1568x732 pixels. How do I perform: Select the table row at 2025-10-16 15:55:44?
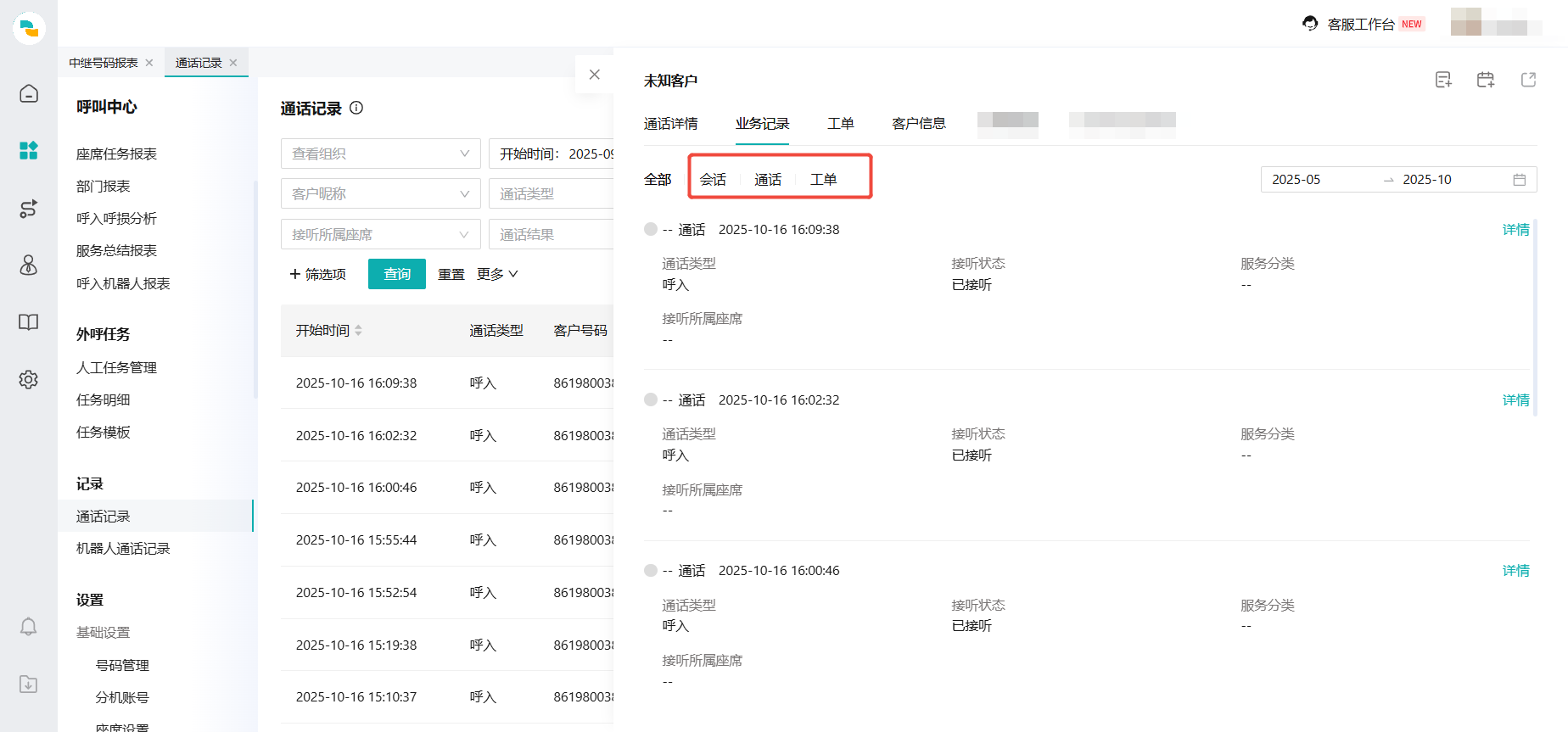coord(447,539)
